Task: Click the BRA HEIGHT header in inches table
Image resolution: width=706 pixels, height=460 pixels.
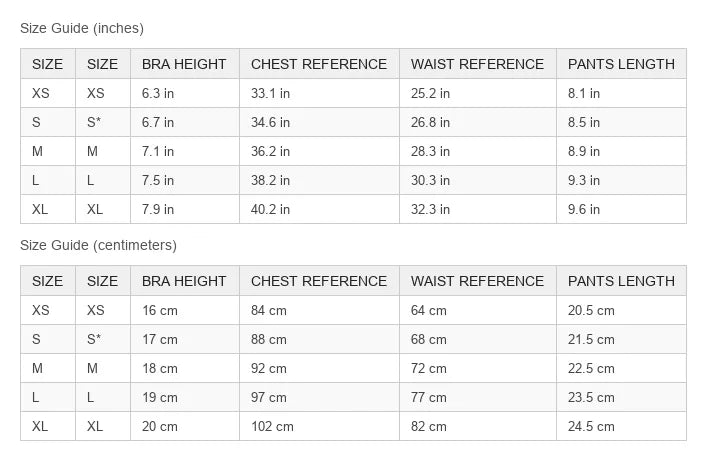Action: [x=184, y=64]
